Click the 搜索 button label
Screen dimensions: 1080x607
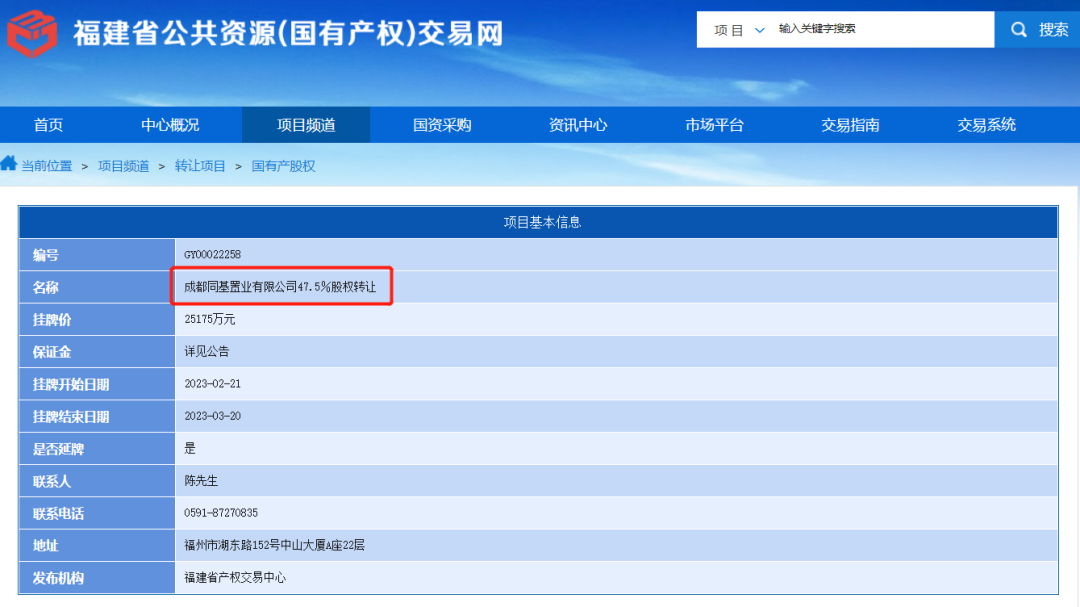[1054, 30]
